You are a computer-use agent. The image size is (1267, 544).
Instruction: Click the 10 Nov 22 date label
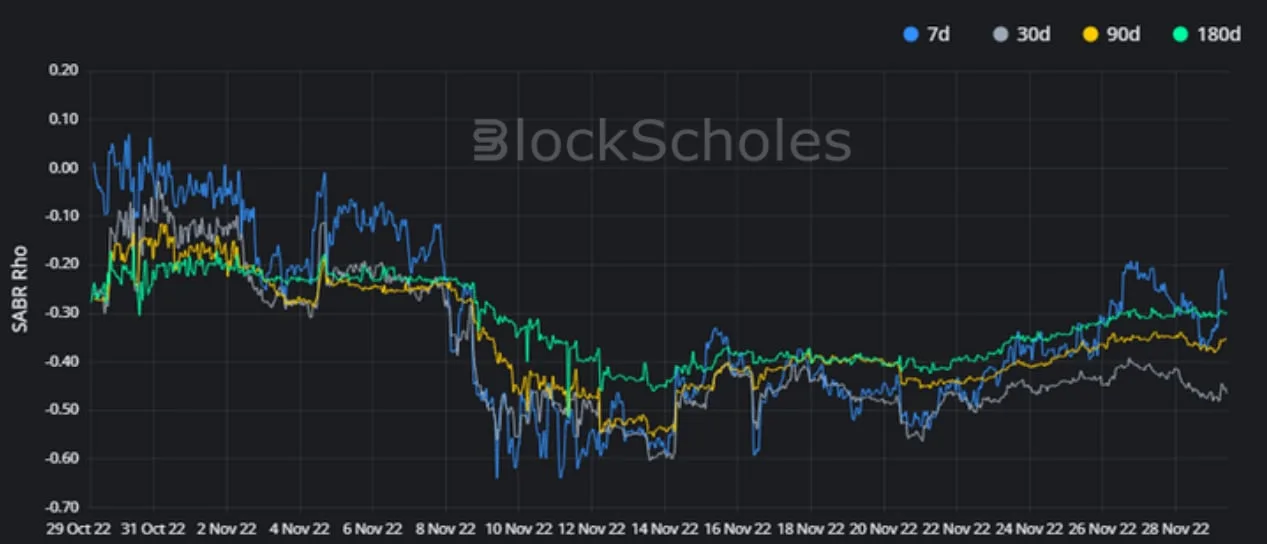(518, 527)
